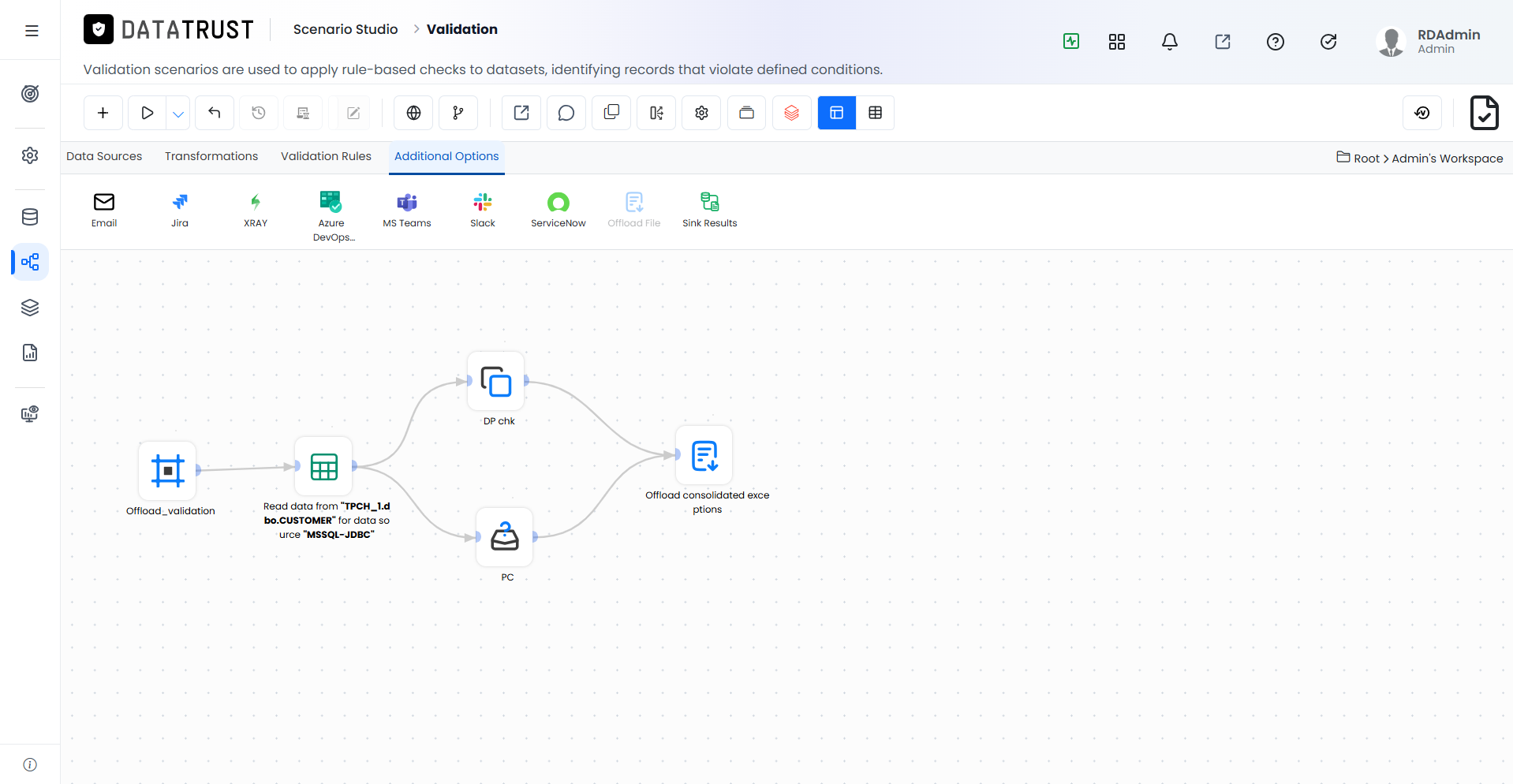Run the scenario with the play button
This screenshot has width=1513, height=784.
(x=147, y=113)
